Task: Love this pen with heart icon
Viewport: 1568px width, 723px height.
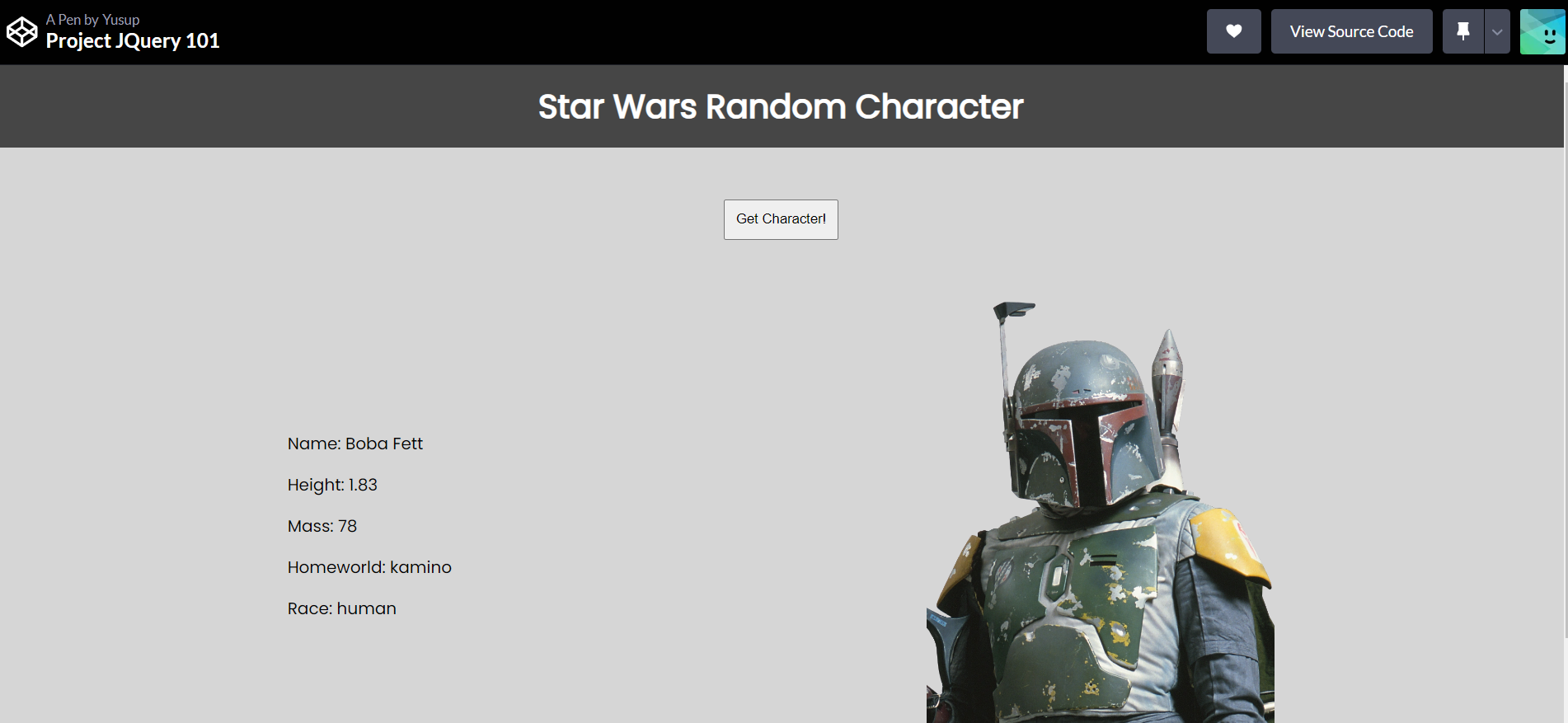Action: pos(1233,31)
